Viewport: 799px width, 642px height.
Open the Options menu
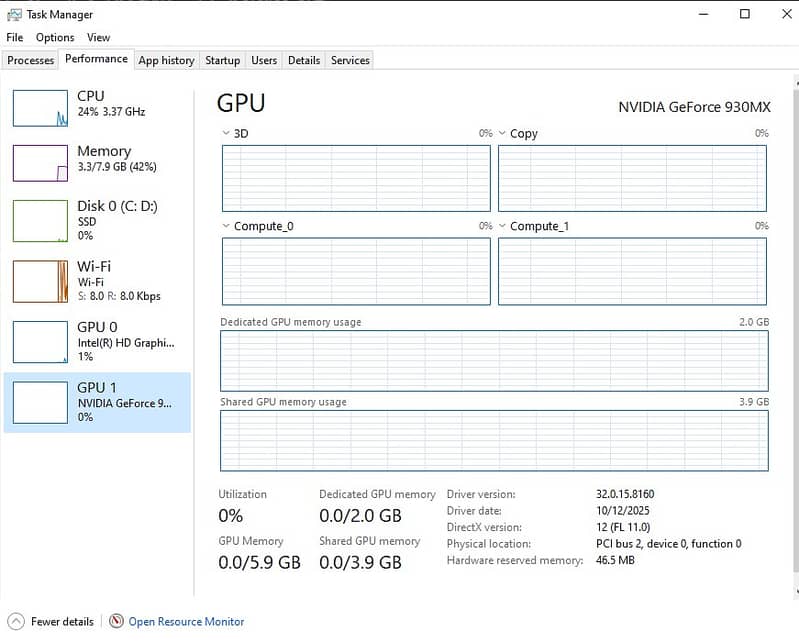[55, 38]
